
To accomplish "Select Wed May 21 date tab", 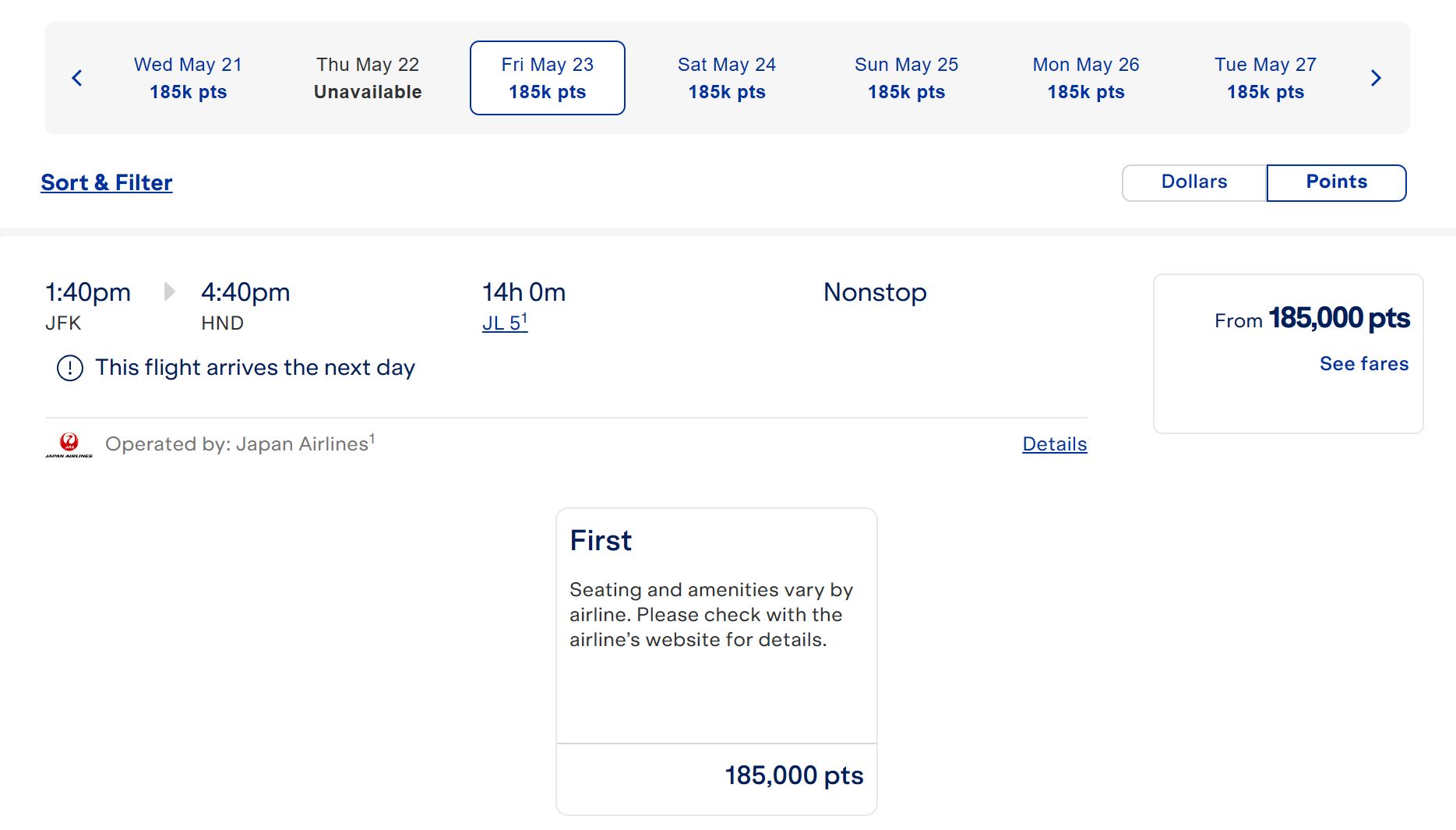I will pos(188,78).
